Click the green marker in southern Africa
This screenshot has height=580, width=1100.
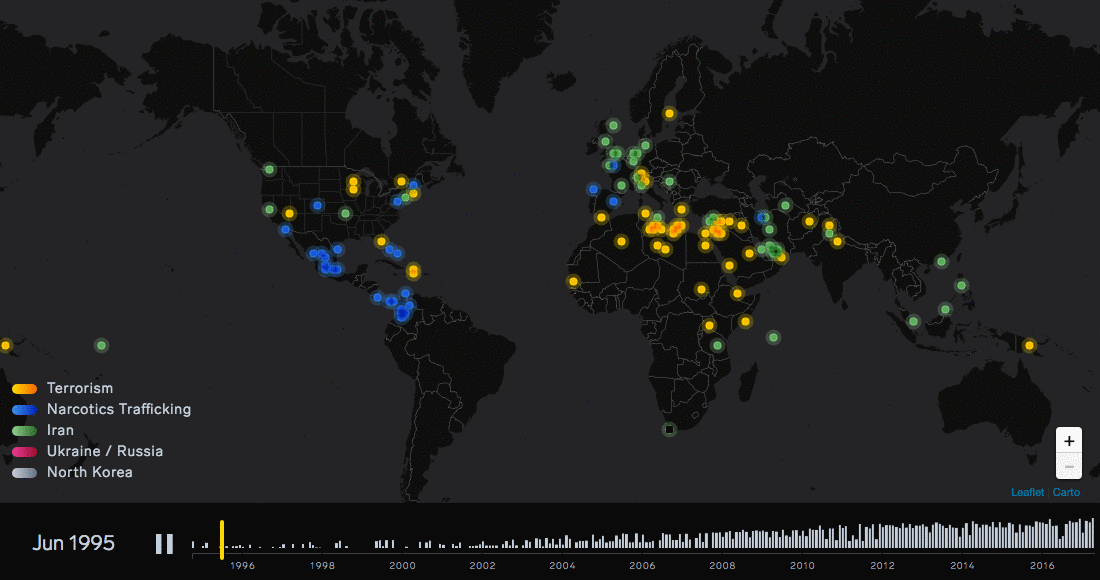click(669, 430)
